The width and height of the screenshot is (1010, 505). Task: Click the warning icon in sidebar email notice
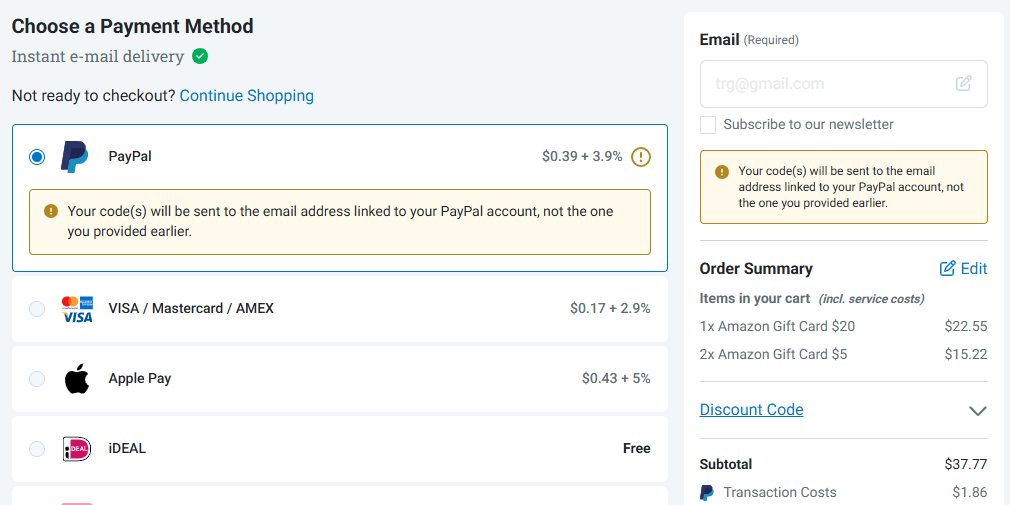coord(722,172)
